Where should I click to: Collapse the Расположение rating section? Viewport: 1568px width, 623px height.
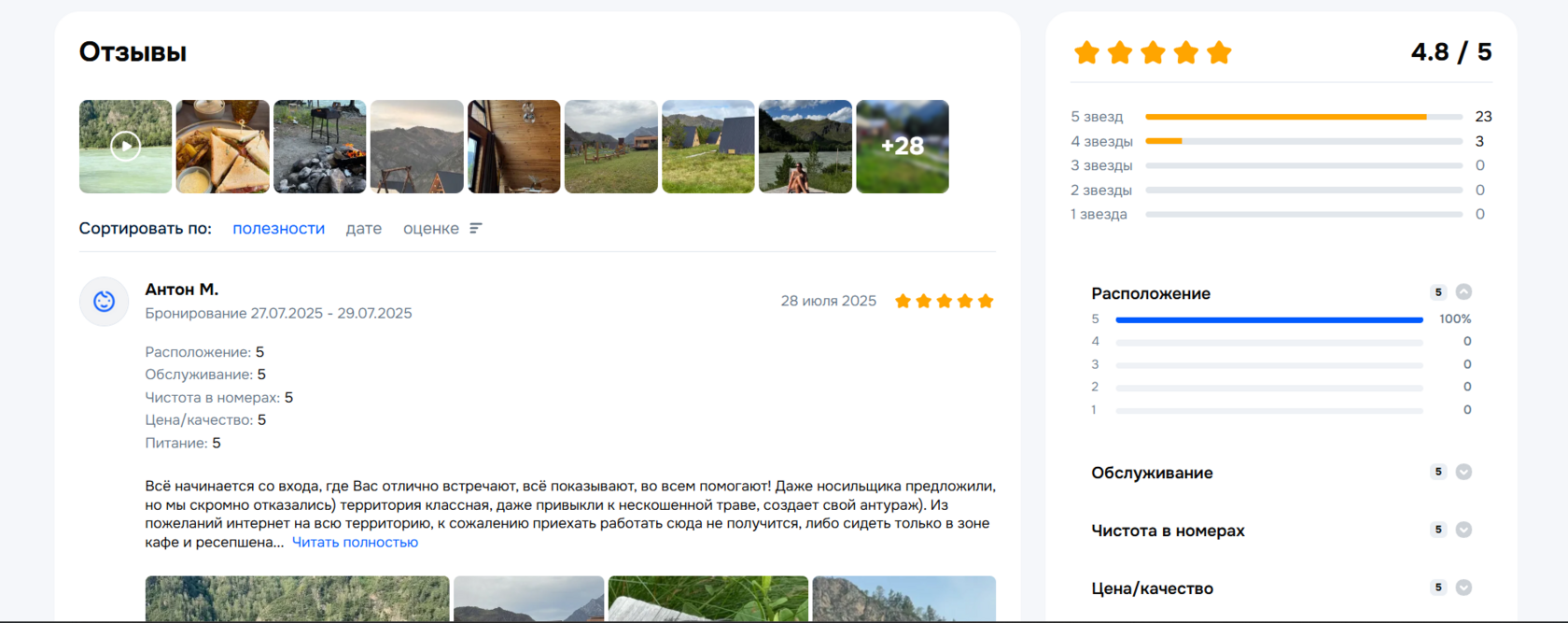[x=1463, y=292]
